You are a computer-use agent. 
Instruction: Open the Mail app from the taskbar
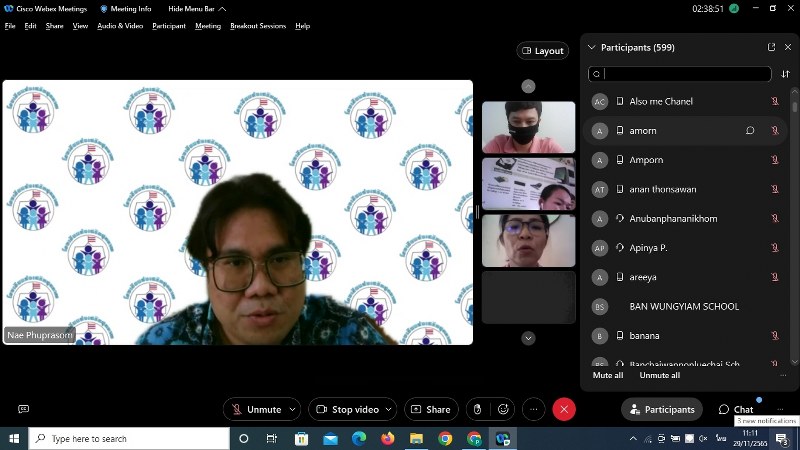[330, 438]
